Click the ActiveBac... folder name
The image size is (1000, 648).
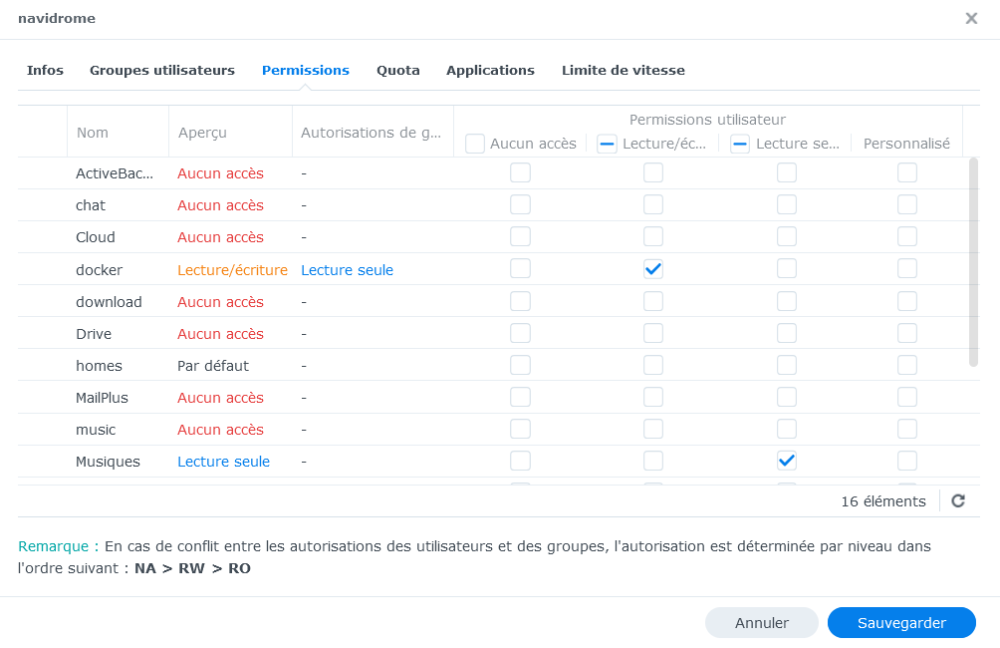pyautogui.click(x=115, y=173)
